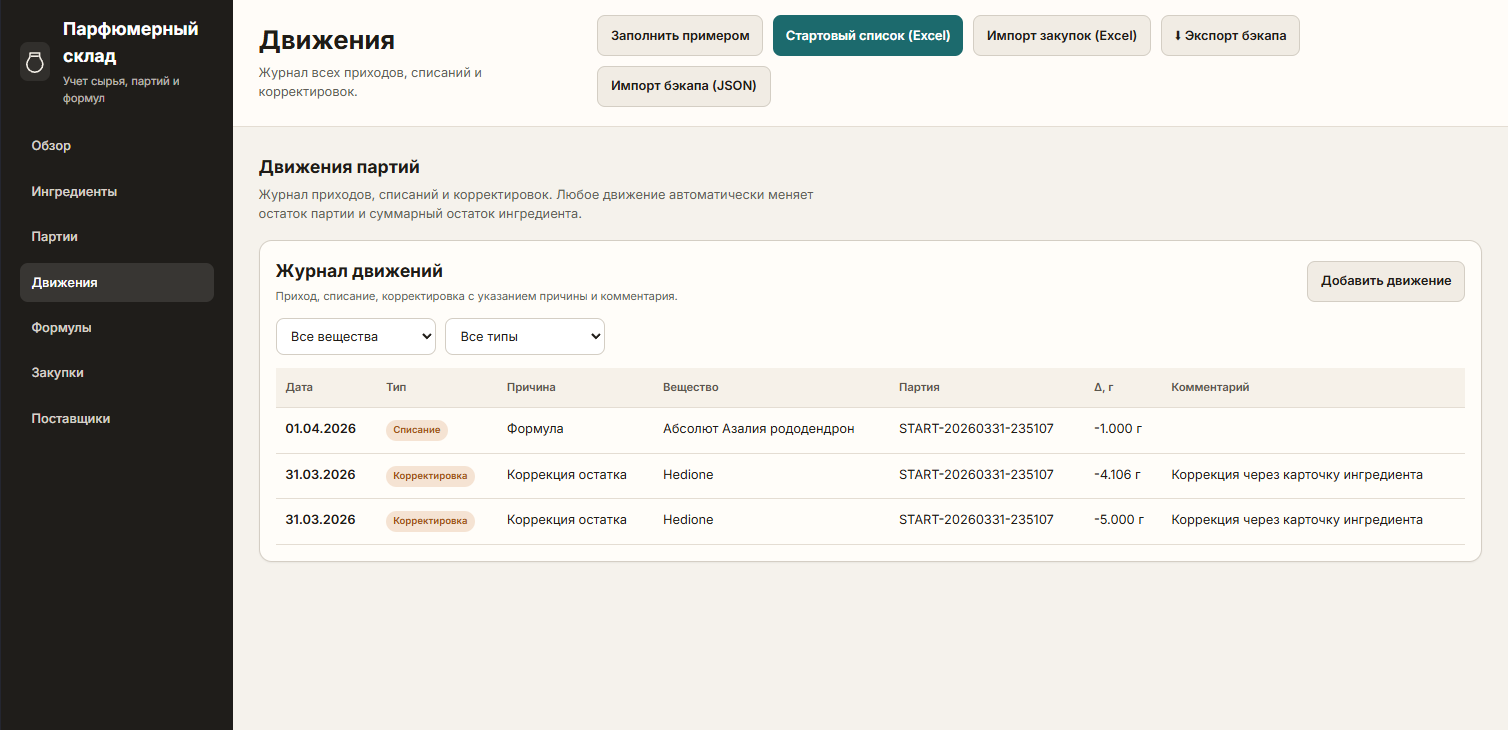1508x730 pixels.
Task: Go to Ингредиенты in the sidebar
Action: tap(74, 191)
